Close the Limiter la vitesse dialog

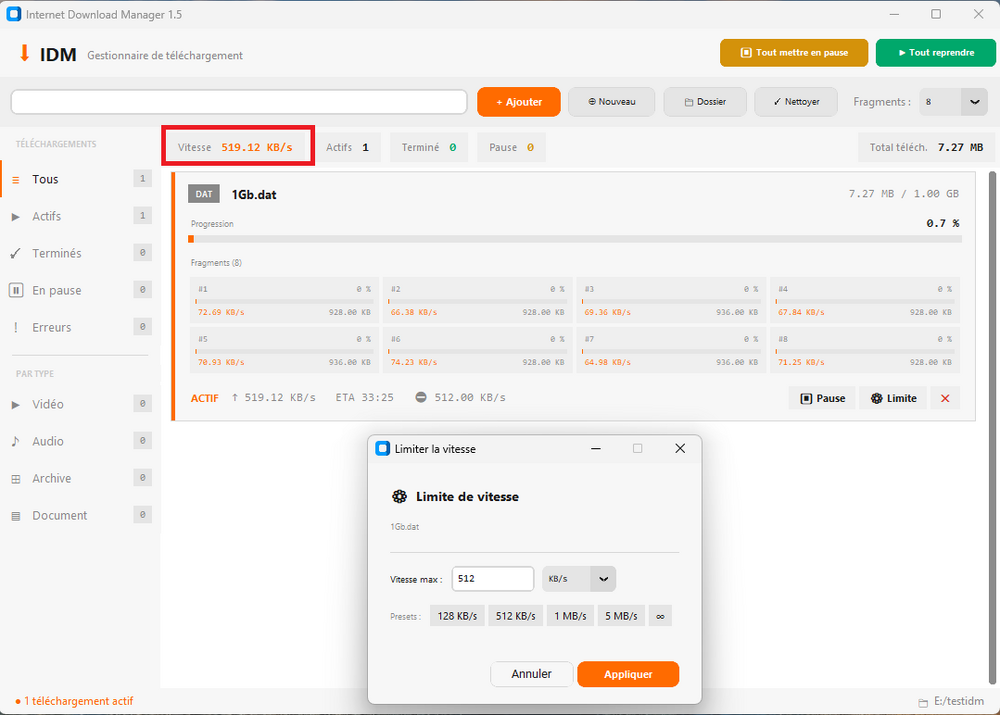pyautogui.click(x=680, y=448)
